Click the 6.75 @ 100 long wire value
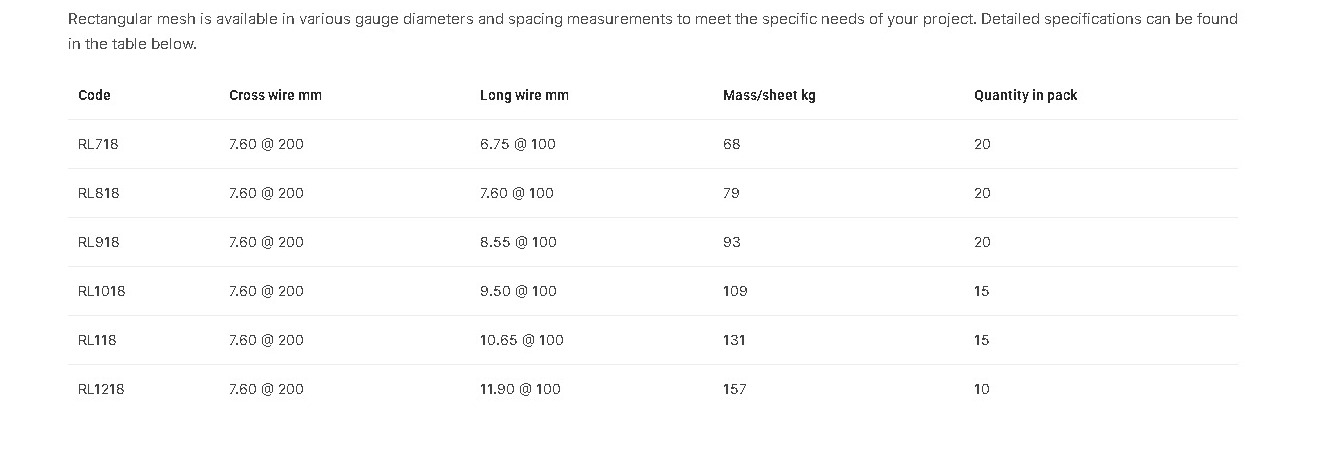This screenshot has width=1332, height=452. click(518, 144)
